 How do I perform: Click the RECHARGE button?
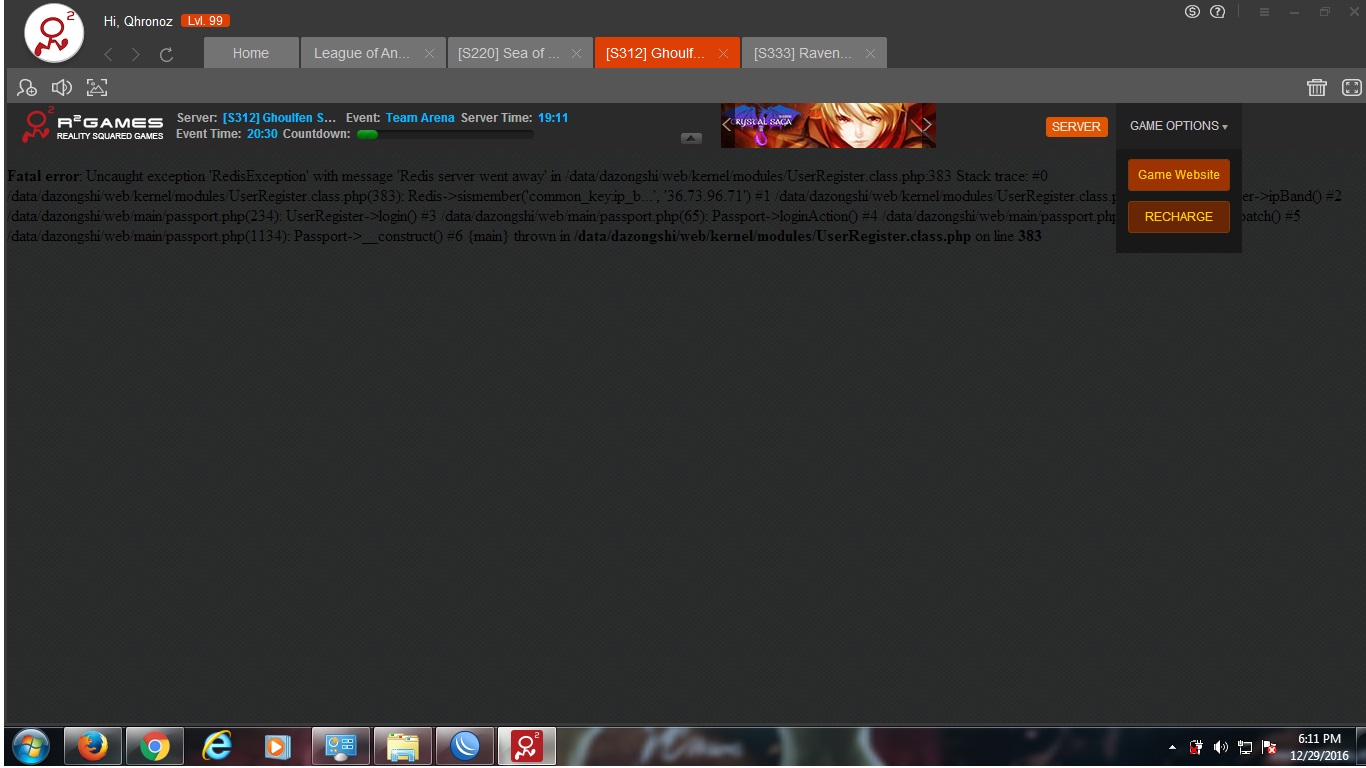pyautogui.click(x=1178, y=217)
